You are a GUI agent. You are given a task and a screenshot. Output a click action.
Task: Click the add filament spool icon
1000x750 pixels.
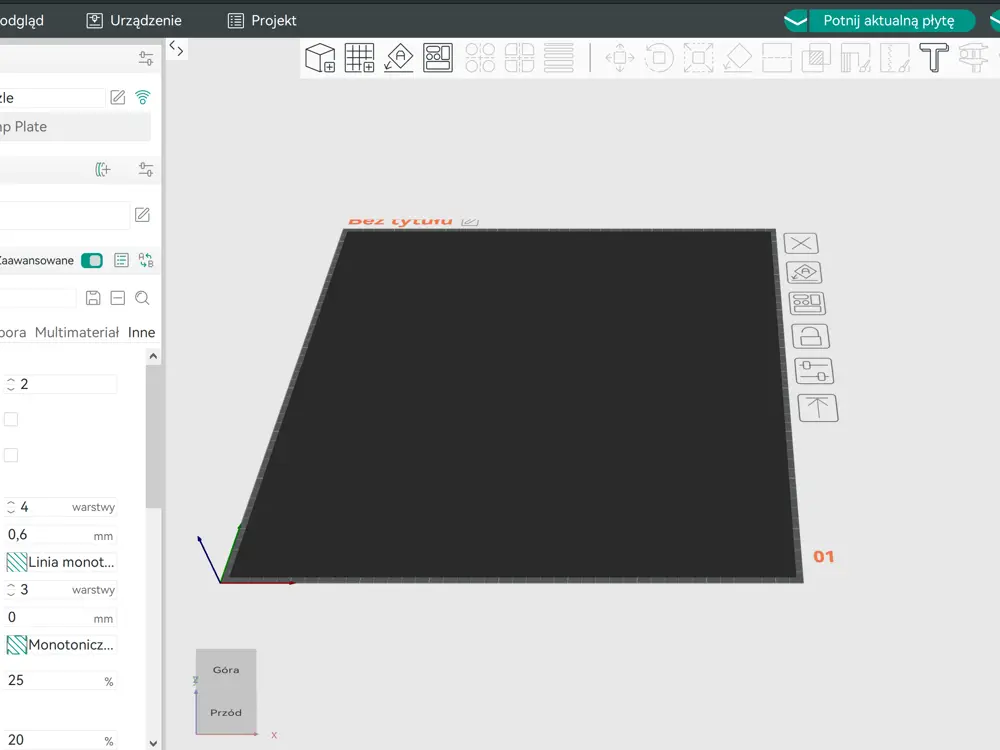coord(103,170)
